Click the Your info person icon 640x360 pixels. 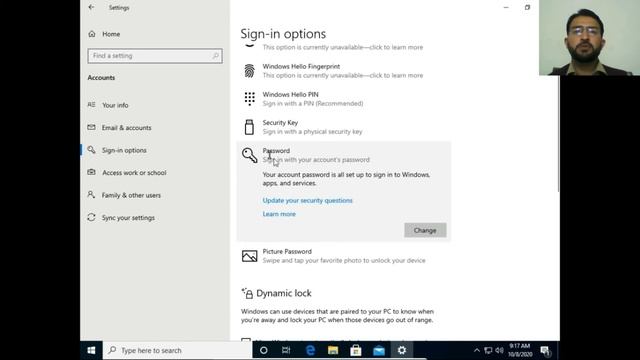91,105
